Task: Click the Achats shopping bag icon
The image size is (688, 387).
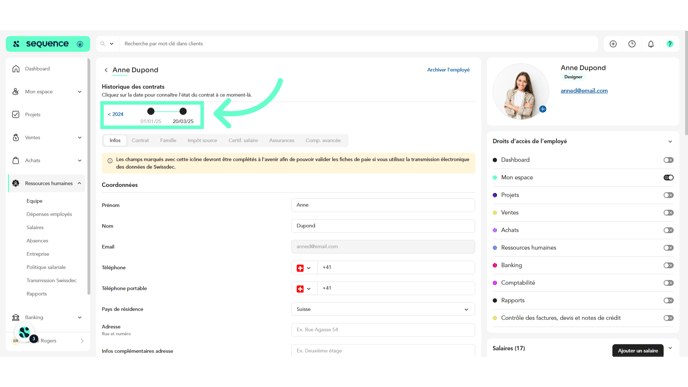Action: [x=16, y=160]
